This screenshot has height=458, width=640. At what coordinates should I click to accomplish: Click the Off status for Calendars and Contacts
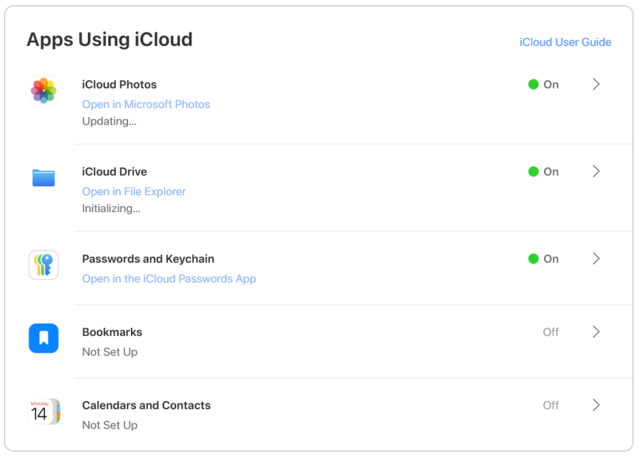coord(551,405)
